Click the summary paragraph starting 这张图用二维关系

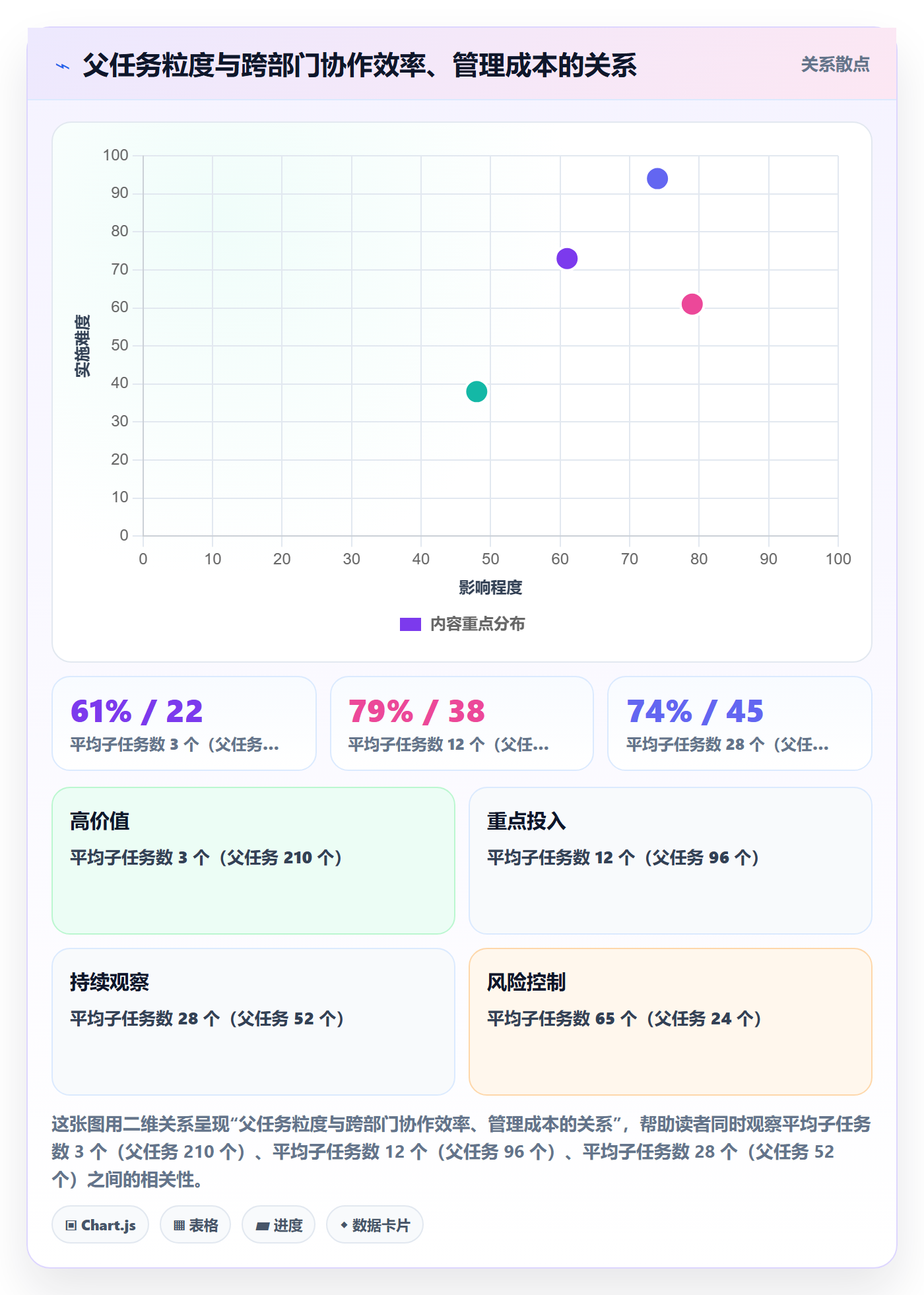461,1152
